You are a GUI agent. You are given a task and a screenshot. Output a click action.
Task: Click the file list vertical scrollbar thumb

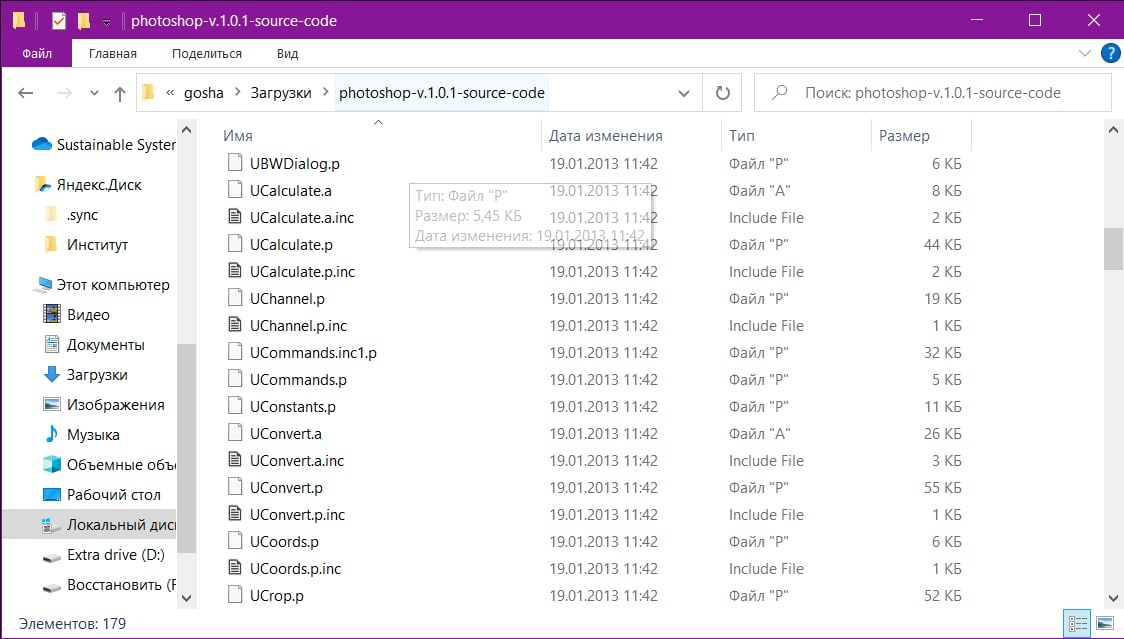(1113, 248)
